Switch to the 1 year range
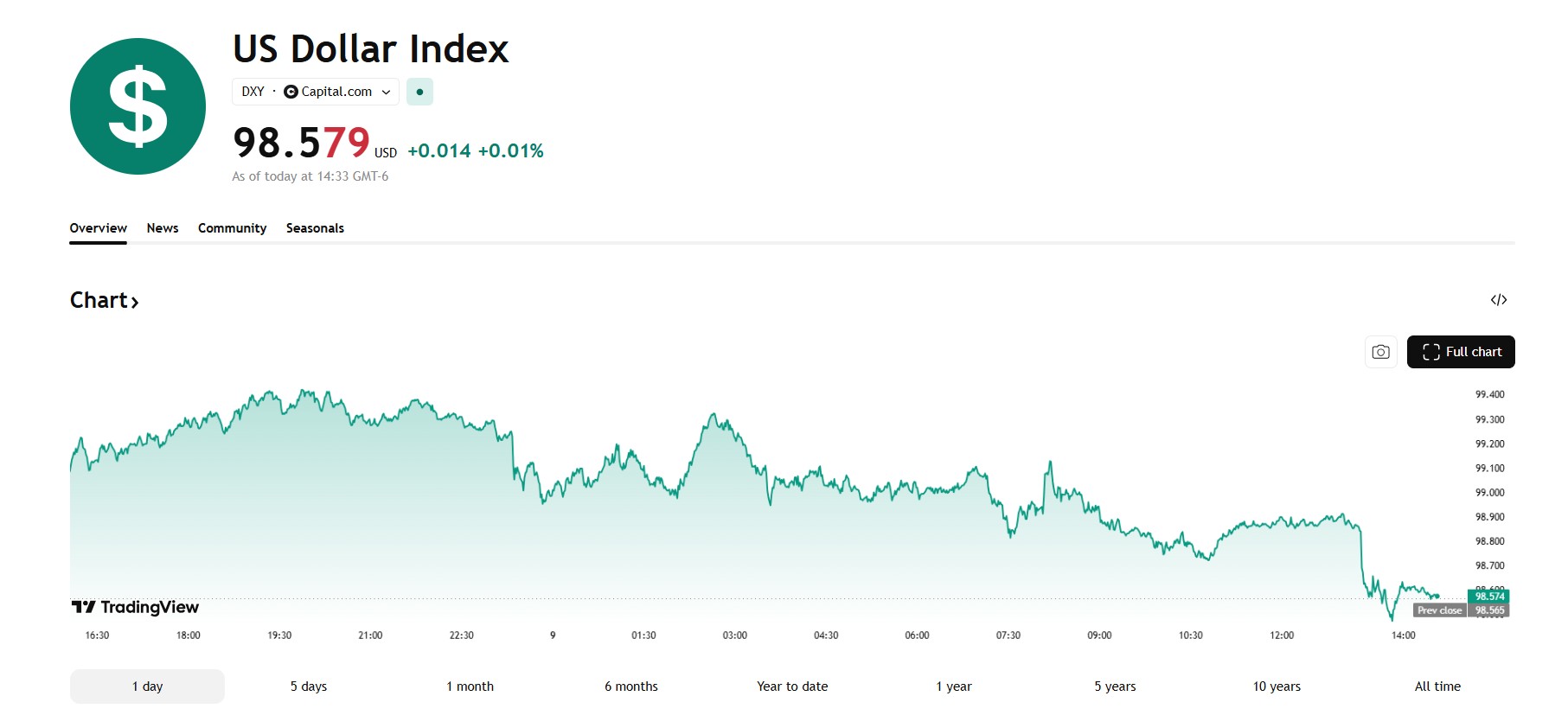This screenshot has width=1568, height=728. point(954,686)
